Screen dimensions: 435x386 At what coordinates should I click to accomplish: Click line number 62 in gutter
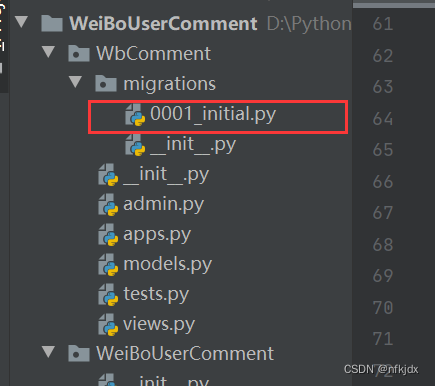(383, 55)
